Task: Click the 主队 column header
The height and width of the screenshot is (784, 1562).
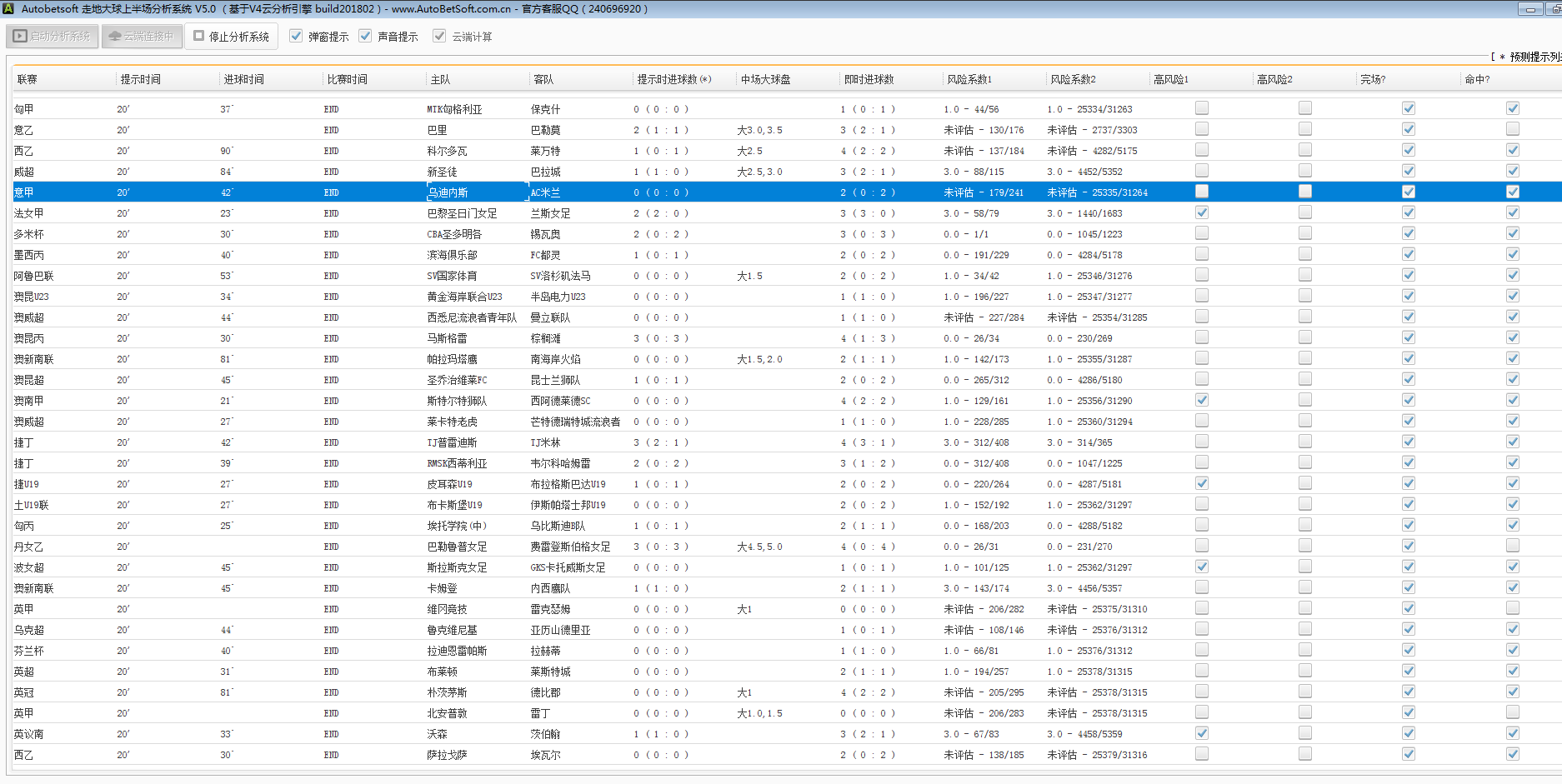Action: pos(440,79)
